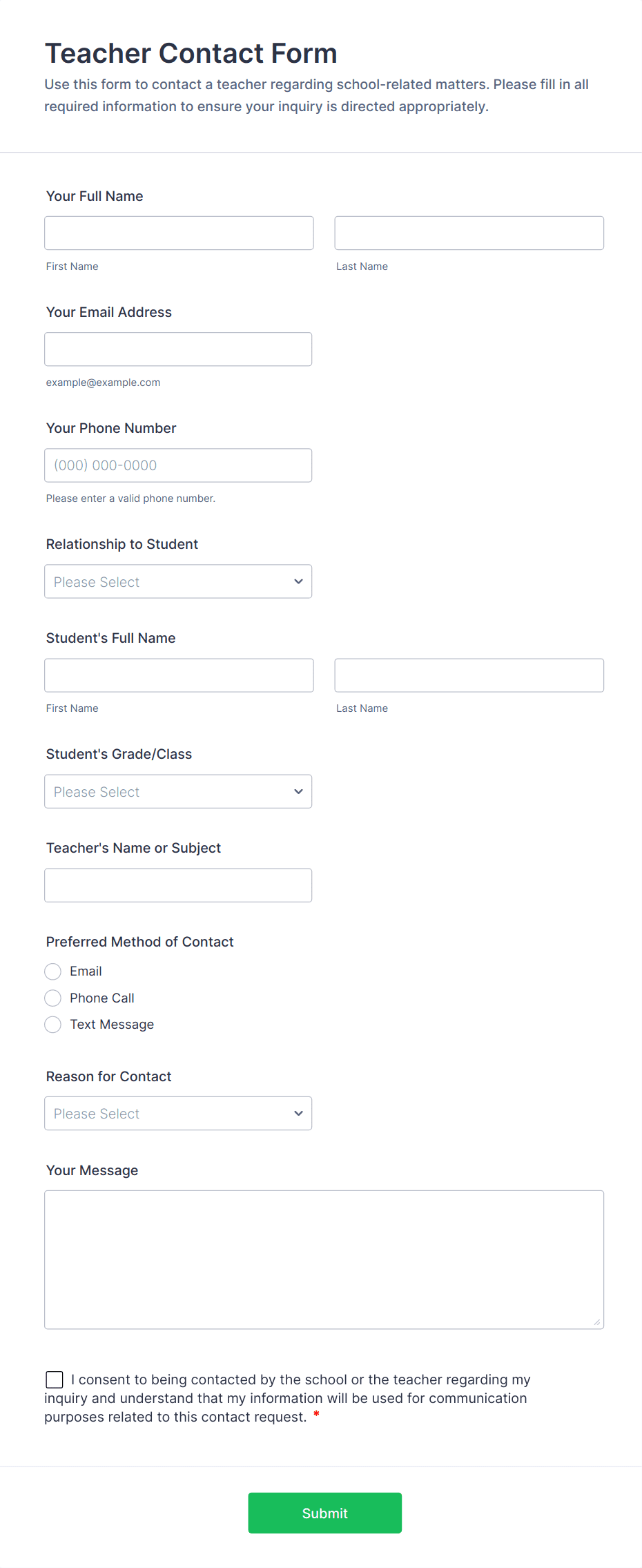Open the Relationship to Student dropdown
This screenshot has height=1568, width=642.
[x=178, y=581]
